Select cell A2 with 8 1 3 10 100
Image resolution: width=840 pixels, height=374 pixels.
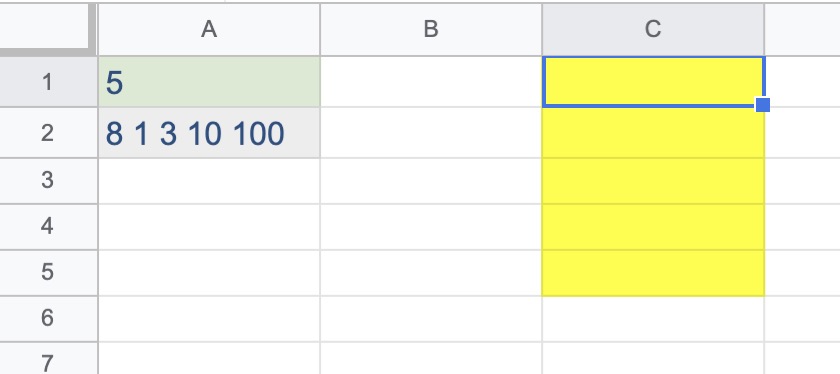[209, 133]
